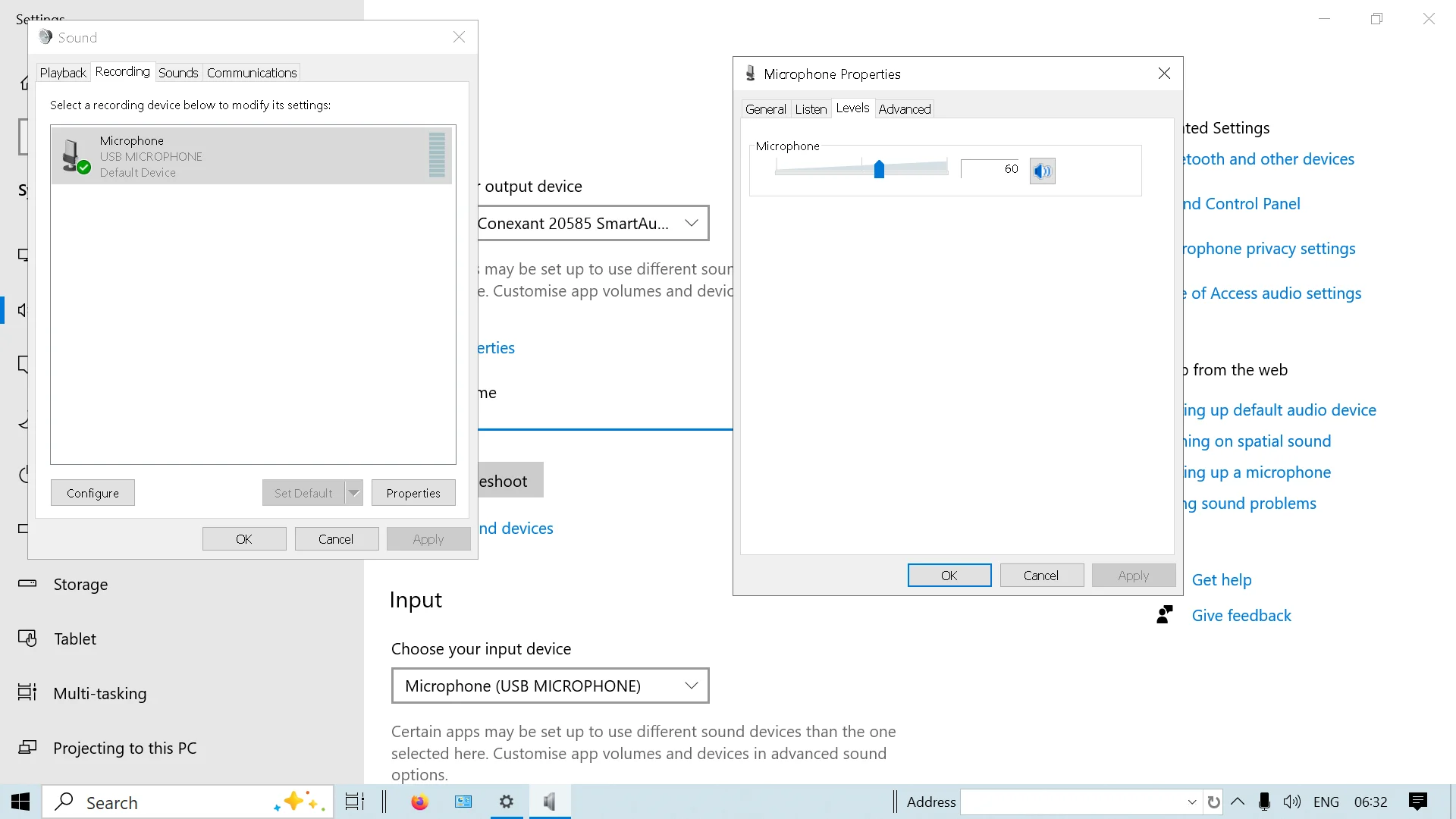Mute the microphone via the speaker button

coord(1043,171)
